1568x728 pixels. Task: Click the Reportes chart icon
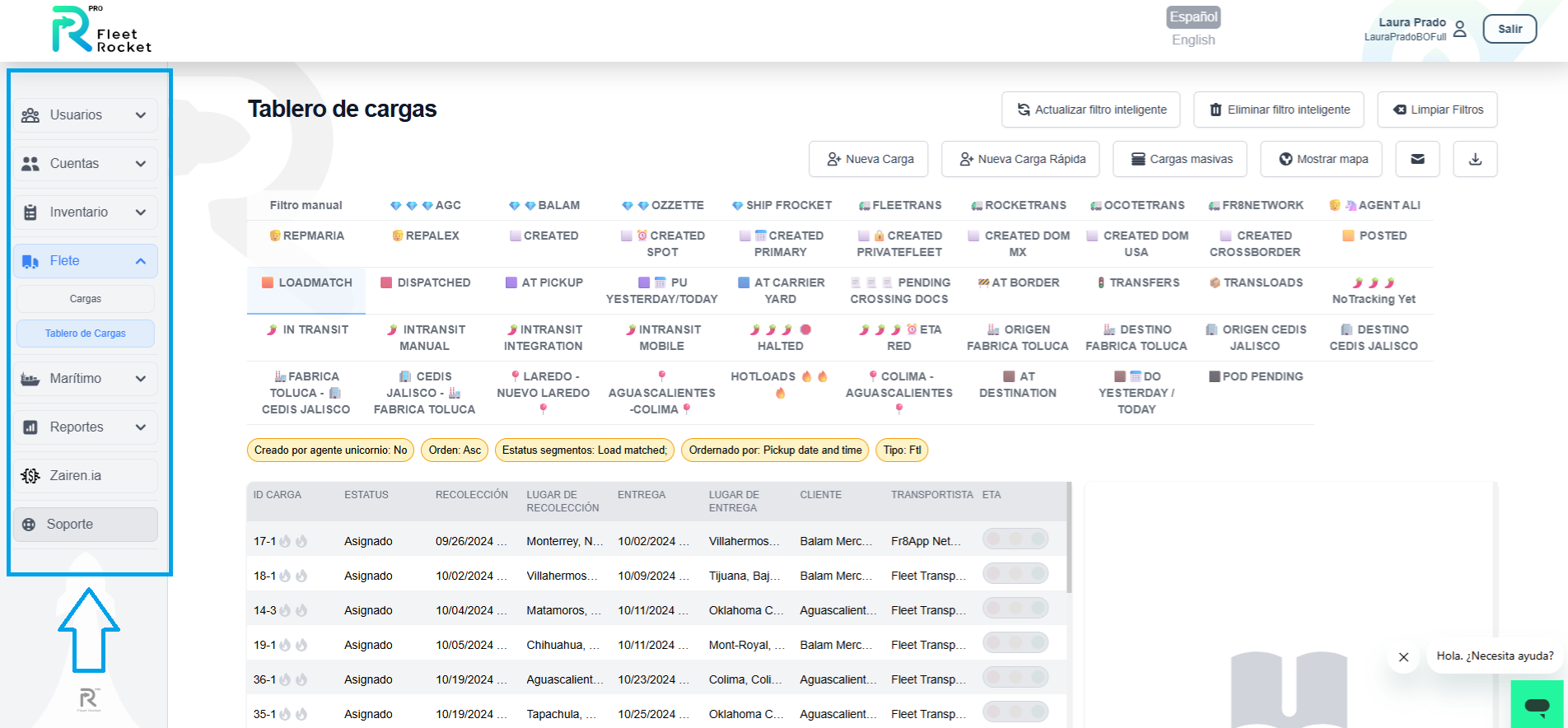click(30, 427)
